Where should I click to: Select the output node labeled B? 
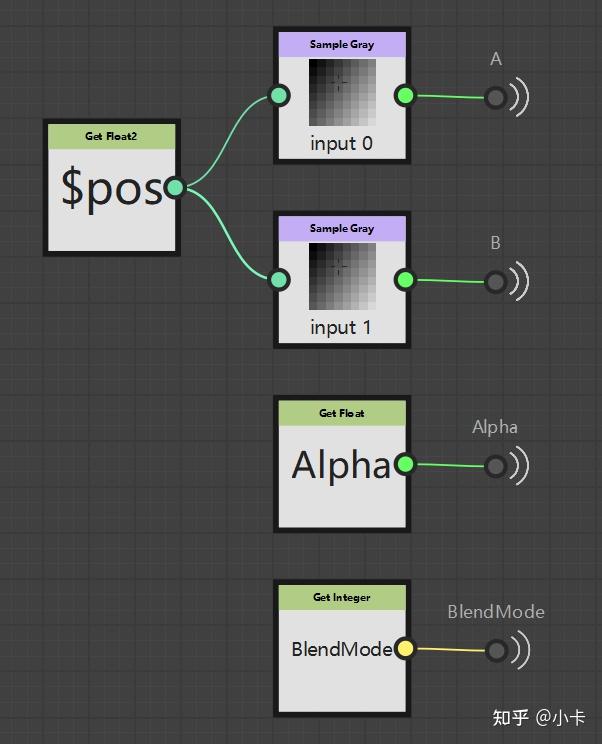(x=496, y=282)
